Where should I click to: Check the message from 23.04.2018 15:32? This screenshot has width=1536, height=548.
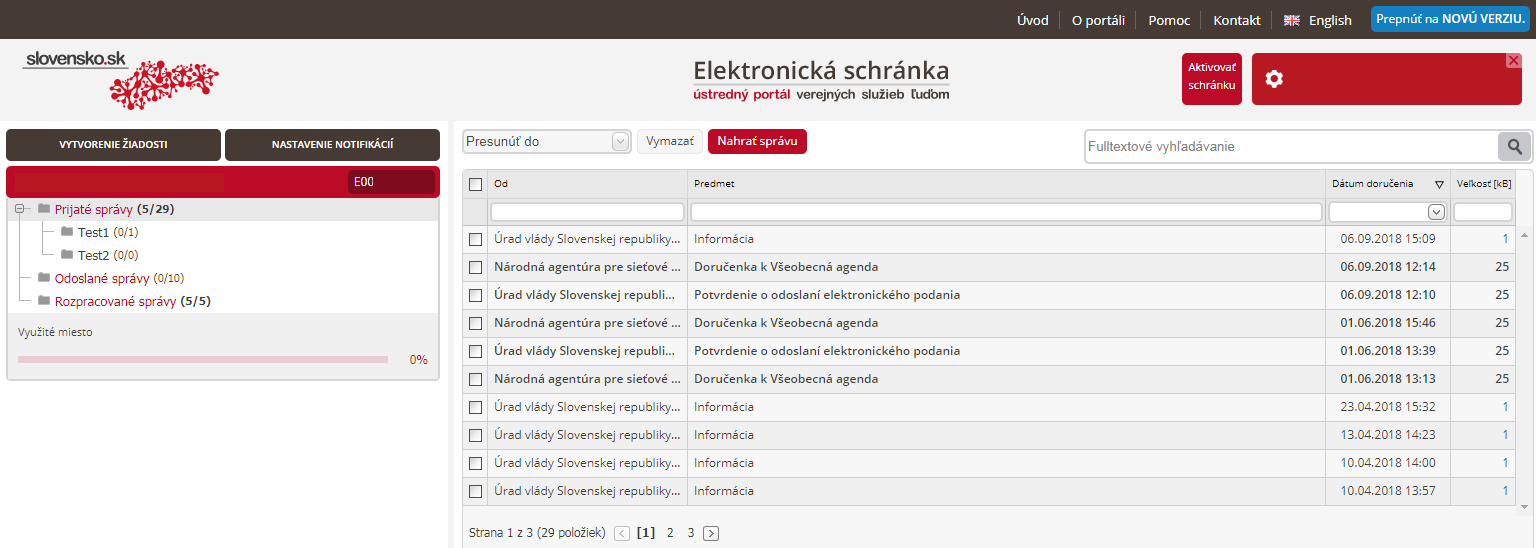pos(476,407)
